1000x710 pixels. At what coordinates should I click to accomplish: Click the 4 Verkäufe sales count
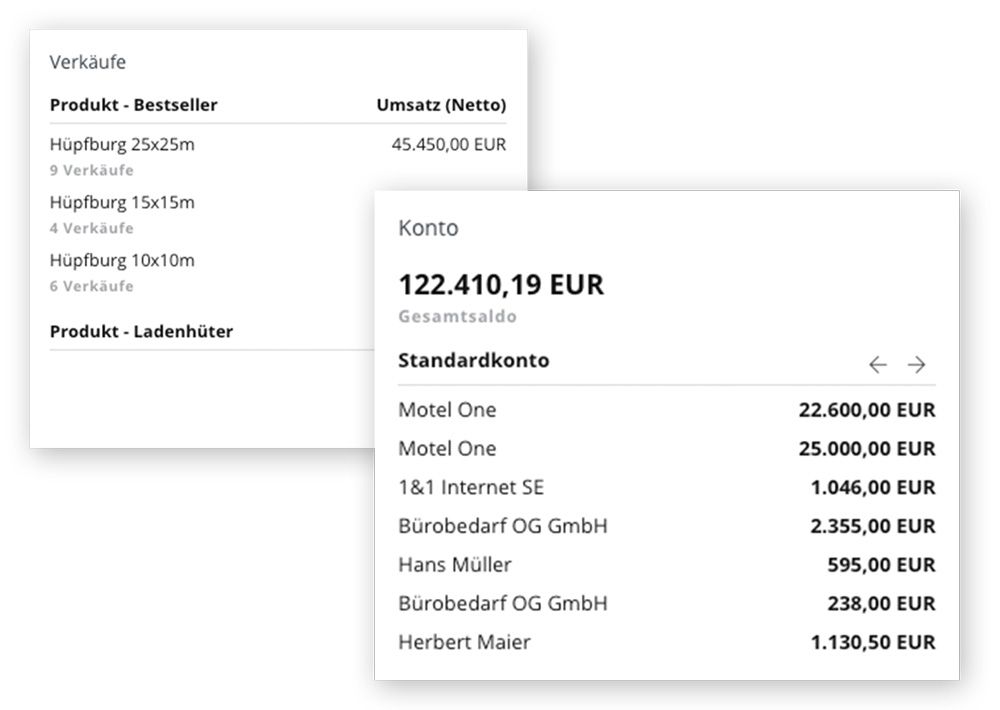pyautogui.click(x=92, y=228)
